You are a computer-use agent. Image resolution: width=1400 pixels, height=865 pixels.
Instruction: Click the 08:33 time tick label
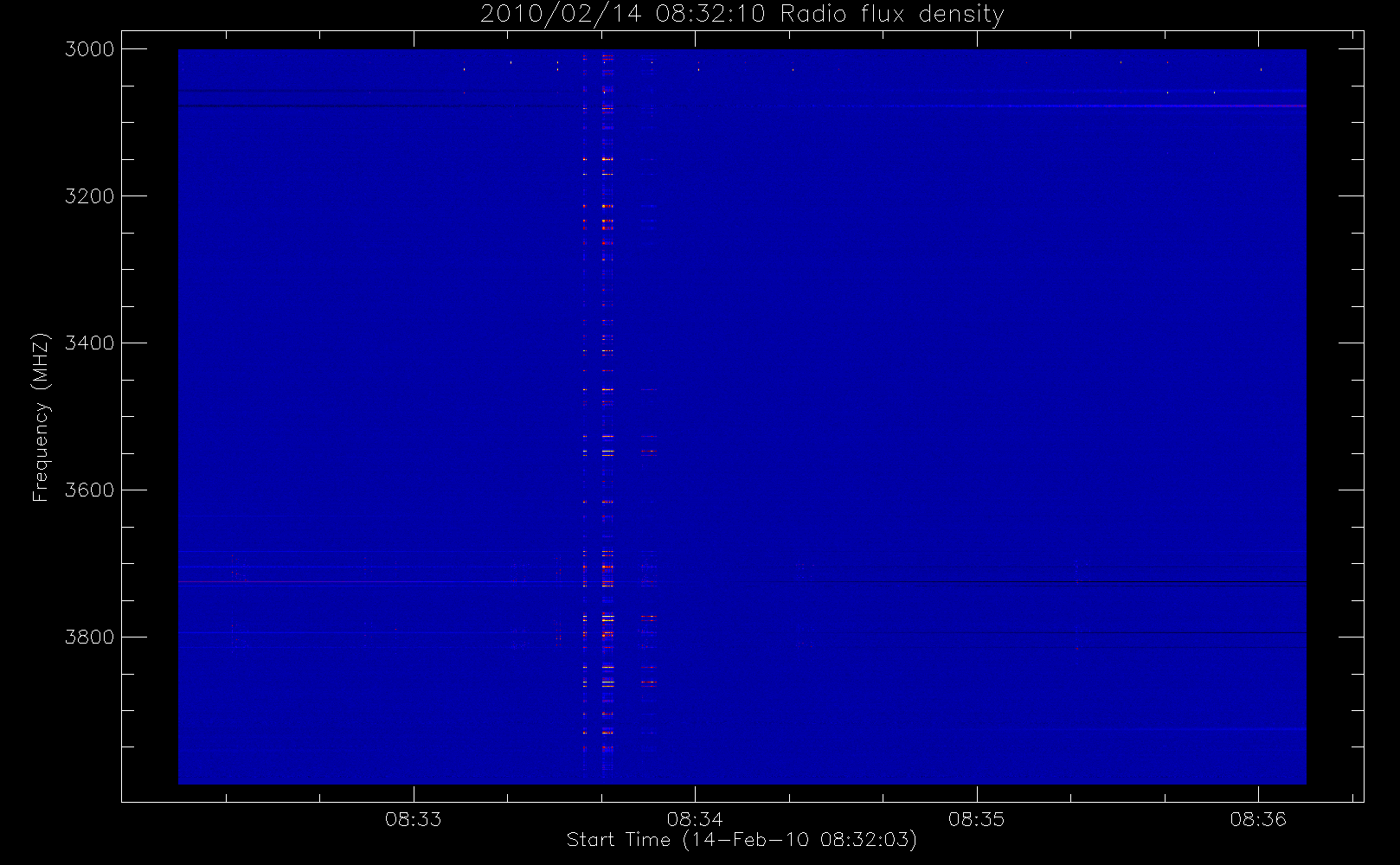tap(414, 819)
